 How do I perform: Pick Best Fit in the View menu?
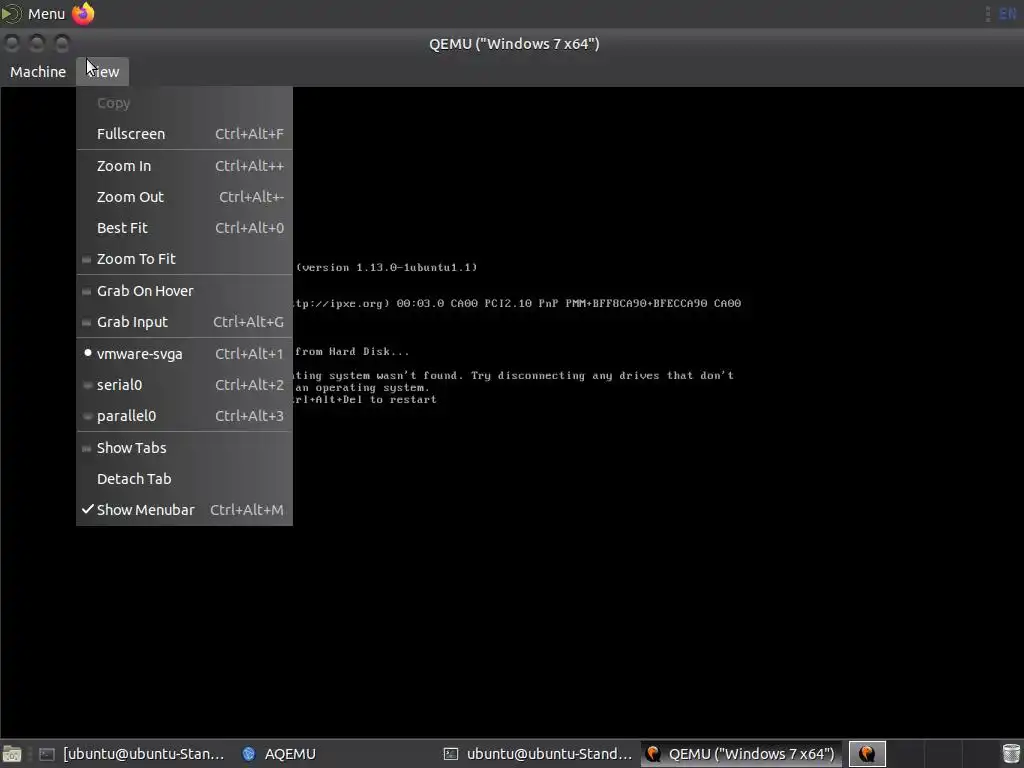(184, 228)
